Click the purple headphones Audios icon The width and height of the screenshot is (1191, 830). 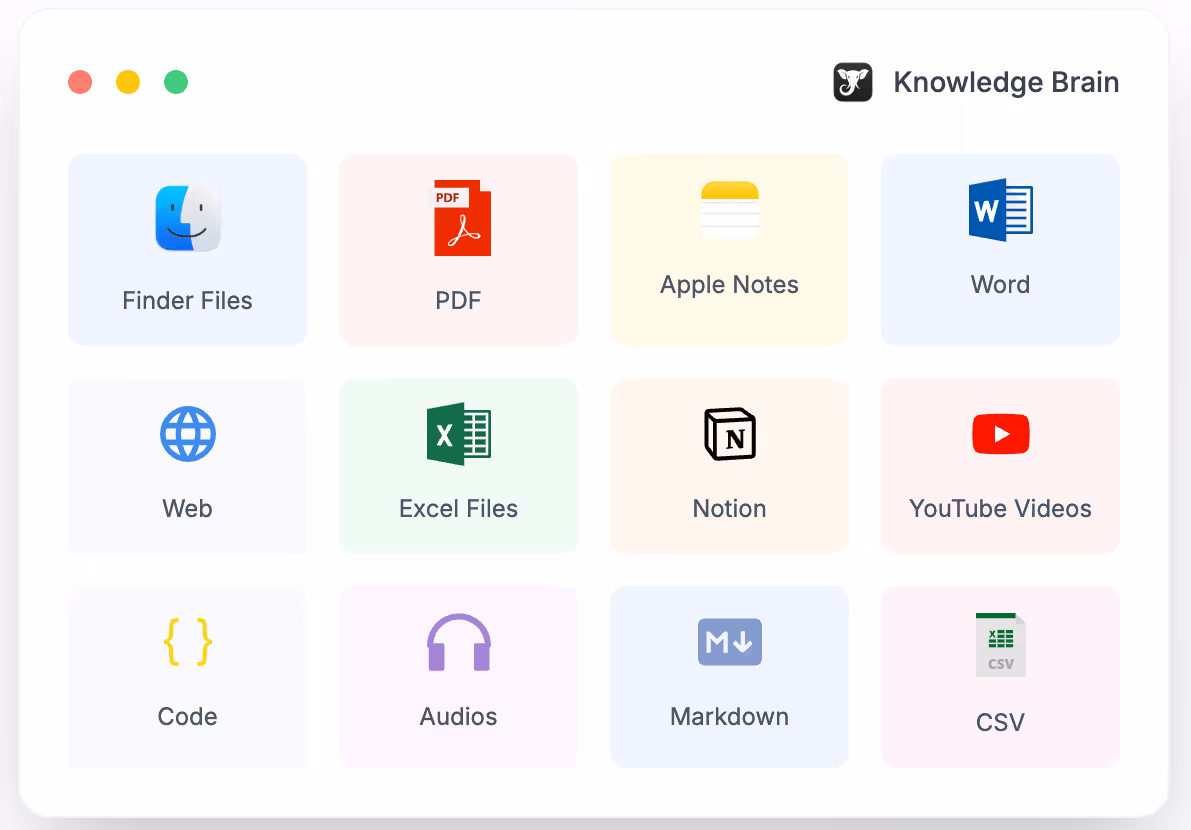tap(459, 642)
